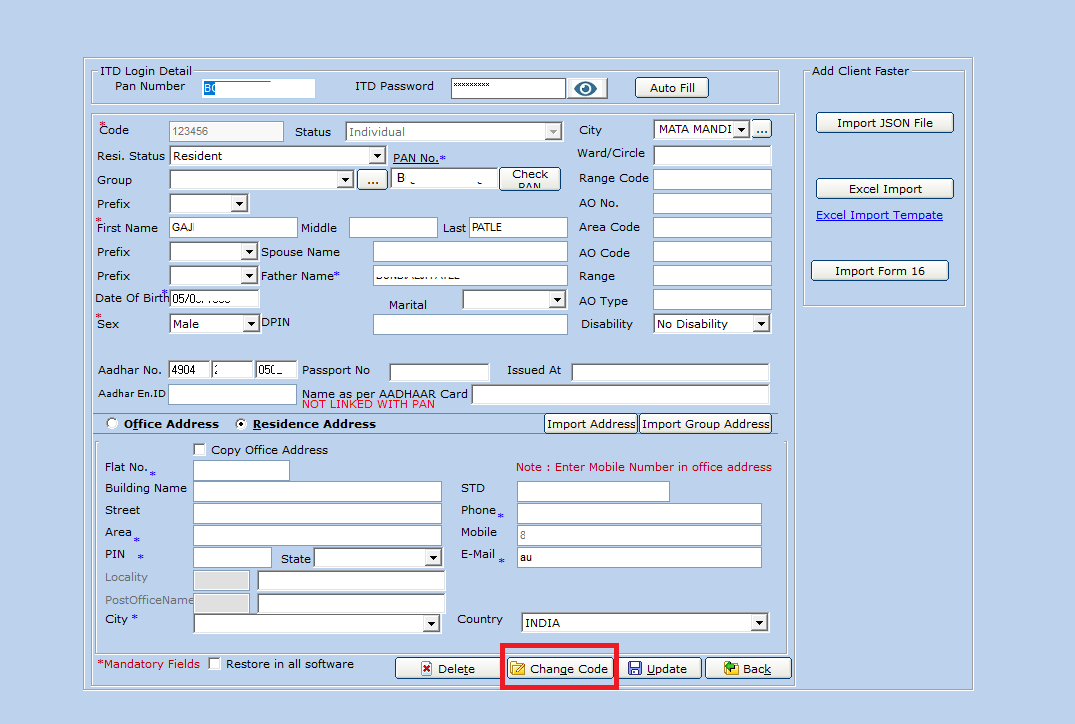1075x724 pixels.
Task: Click the Area Code field
Action: (712, 228)
